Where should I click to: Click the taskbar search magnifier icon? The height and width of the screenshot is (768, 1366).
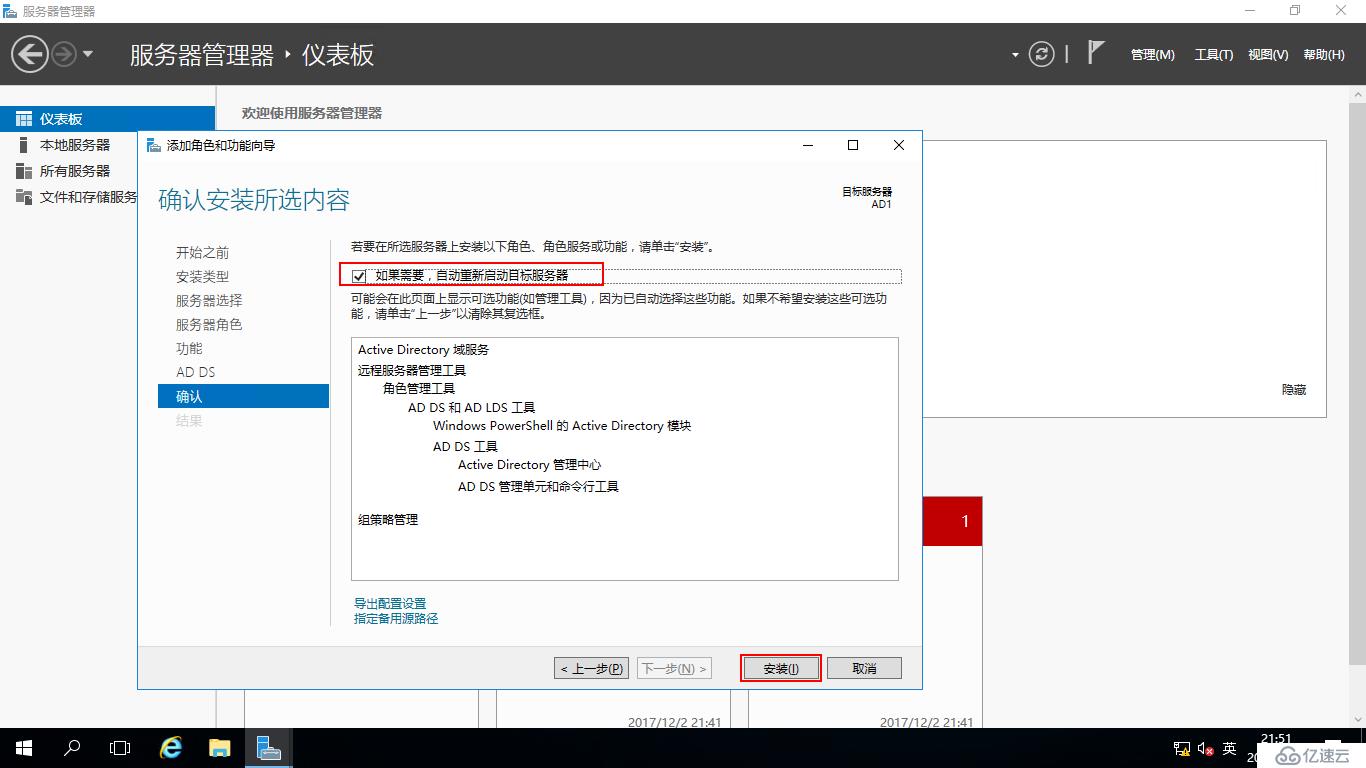click(x=72, y=748)
